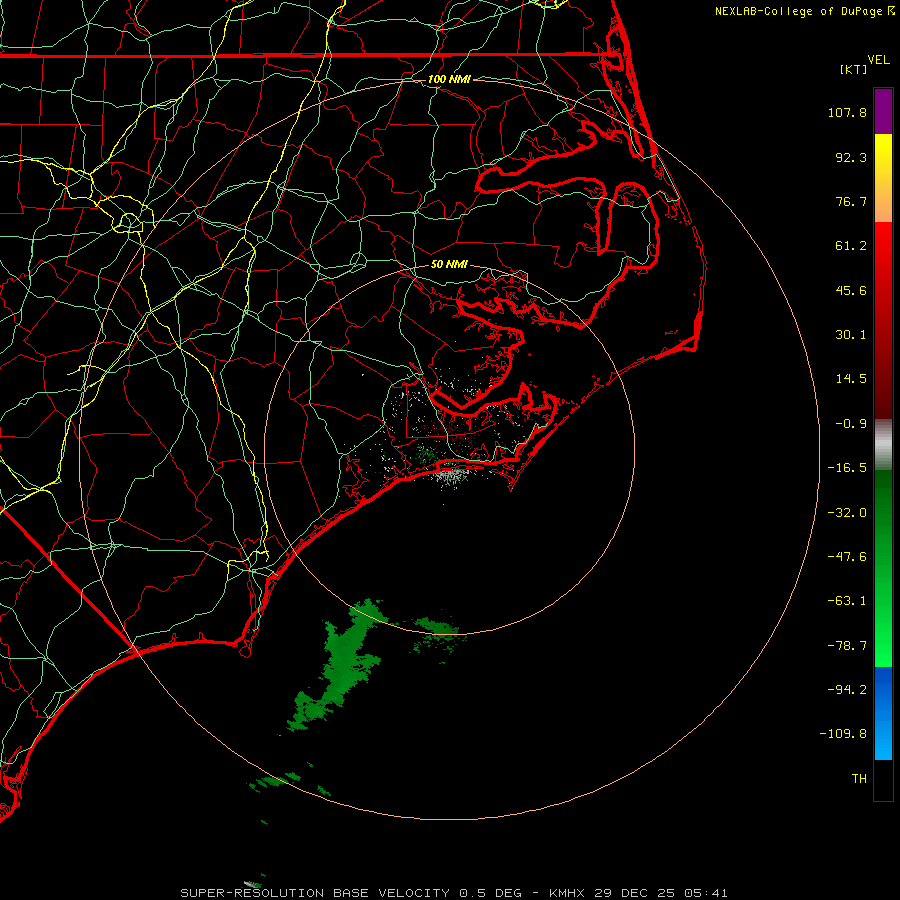The height and width of the screenshot is (900, 900).
Task: Click the Super-Resolution Base Velocity caption text
Action: (x=454, y=893)
